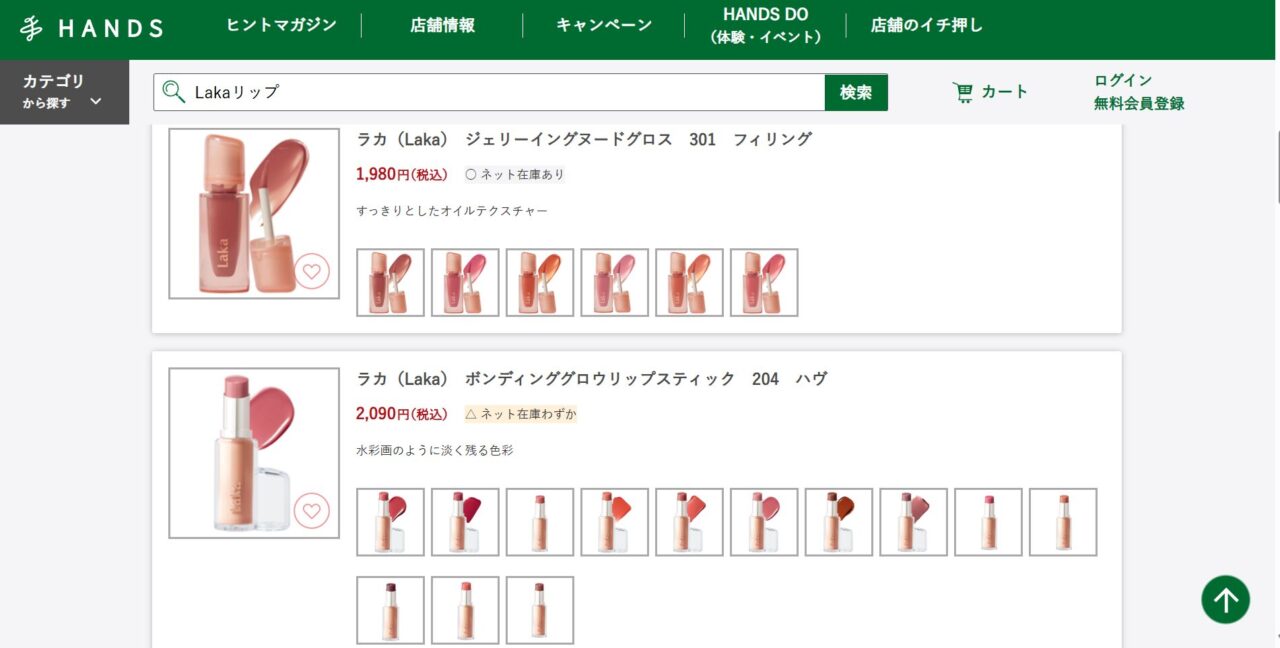The height and width of the screenshot is (648, 1280).
Task: Open ジェリーイングヌードグロス 301 product title
Action: (x=584, y=139)
